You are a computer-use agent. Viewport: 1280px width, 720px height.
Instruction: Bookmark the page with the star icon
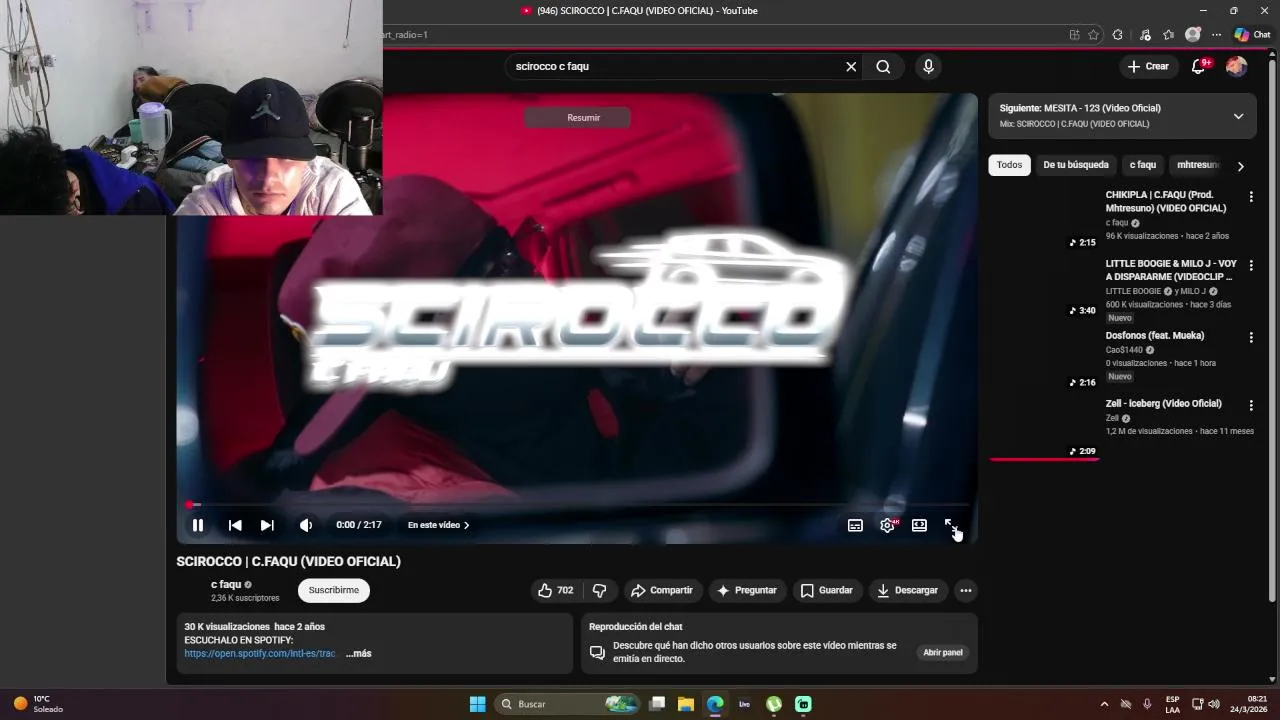(x=1094, y=35)
